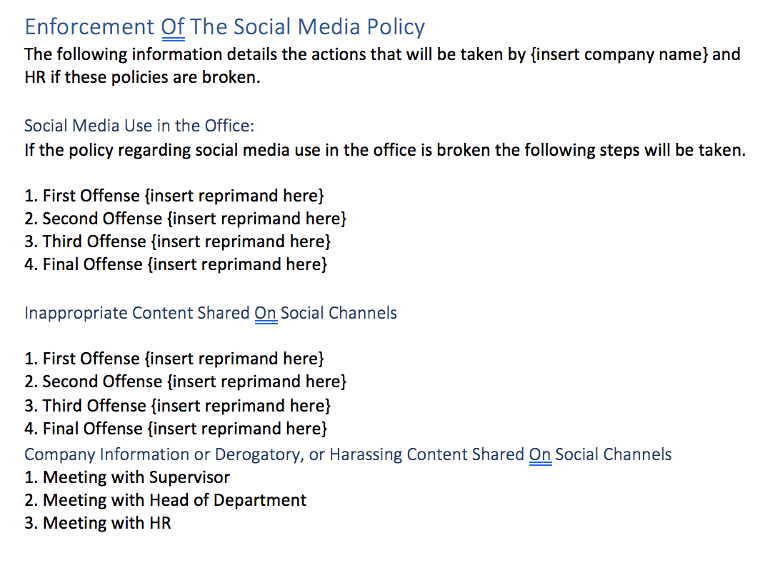The width and height of the screenshot is (770, 573).
Task: Click the "Social Media Use in the Office:" subheading
Action: 139,126
